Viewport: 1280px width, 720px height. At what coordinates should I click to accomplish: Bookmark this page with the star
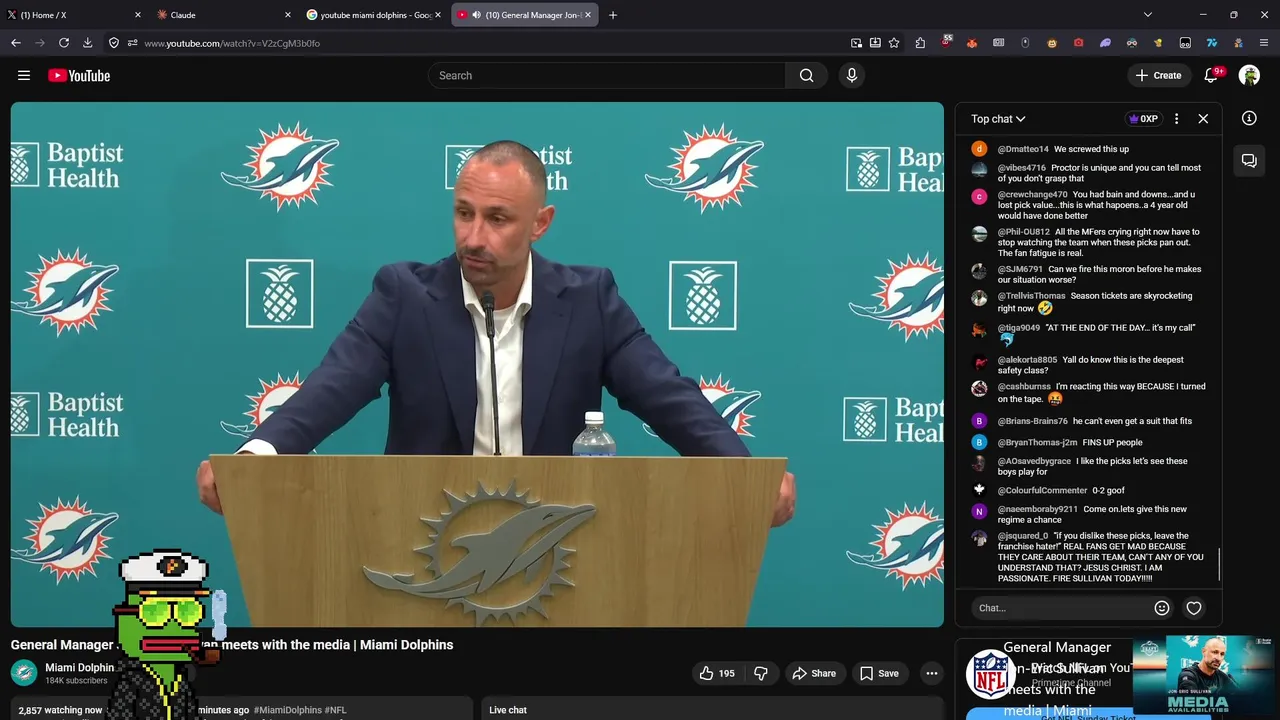(894, 43)
